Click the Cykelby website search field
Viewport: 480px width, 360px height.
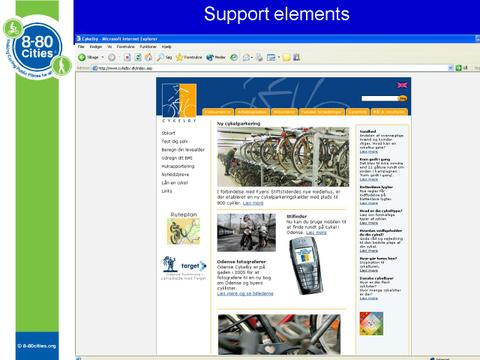[380, 98]
